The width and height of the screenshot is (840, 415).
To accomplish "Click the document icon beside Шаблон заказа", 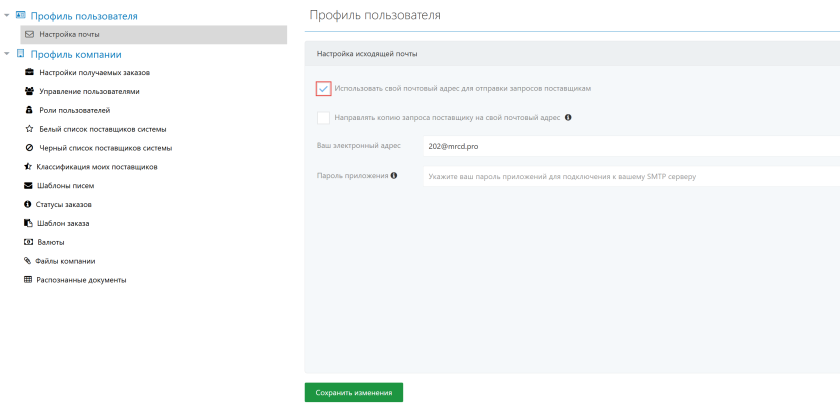I will (x=28, y=223).
